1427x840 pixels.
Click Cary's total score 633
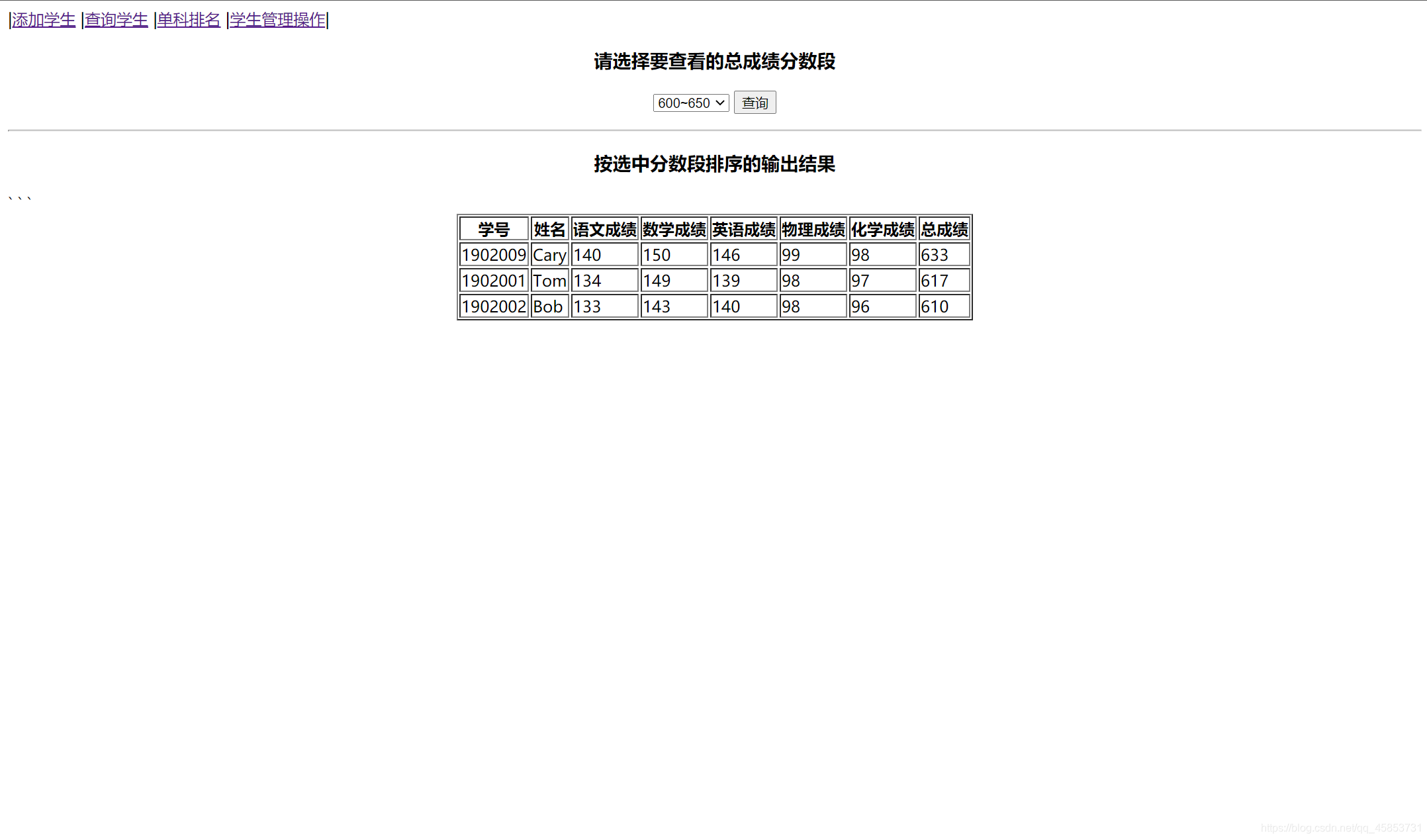[x=944, y=255]
